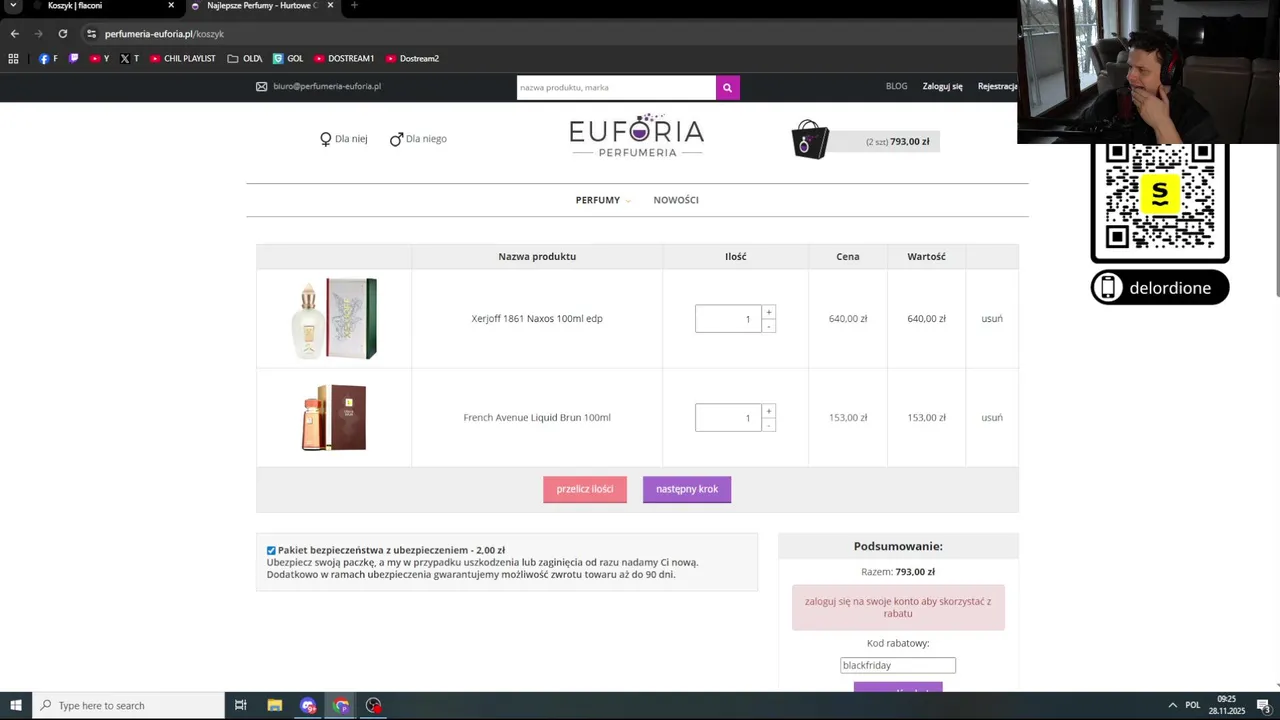
Task: Click the Zaloguj się link
Action: click(942, 86)
